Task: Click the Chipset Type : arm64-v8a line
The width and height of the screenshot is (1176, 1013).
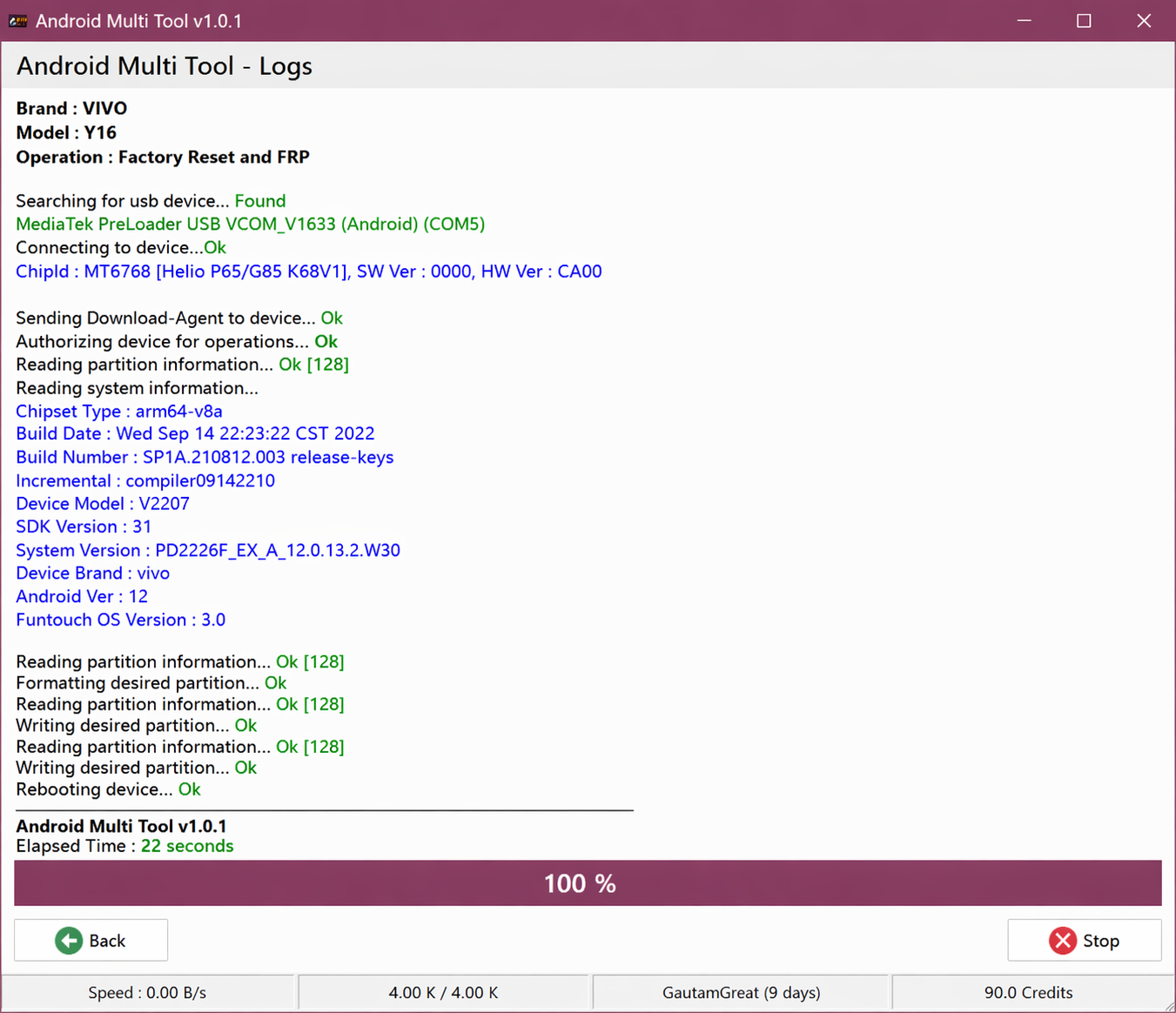Action: [x=119, y=412]
